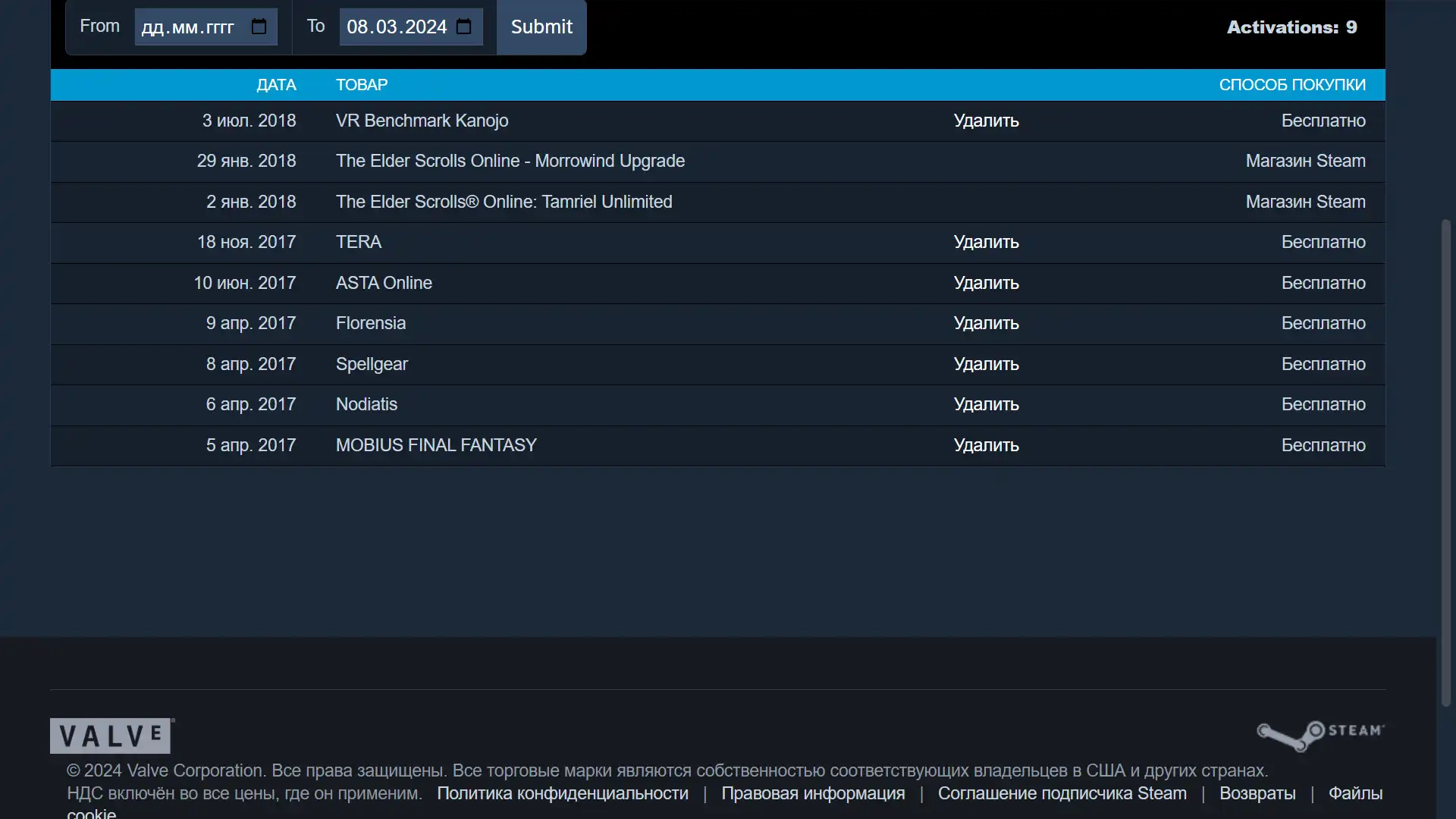Click VR Benchmark Kanojo product name
This screenshot has height=819, width=1456.
(x=422, y=121)
